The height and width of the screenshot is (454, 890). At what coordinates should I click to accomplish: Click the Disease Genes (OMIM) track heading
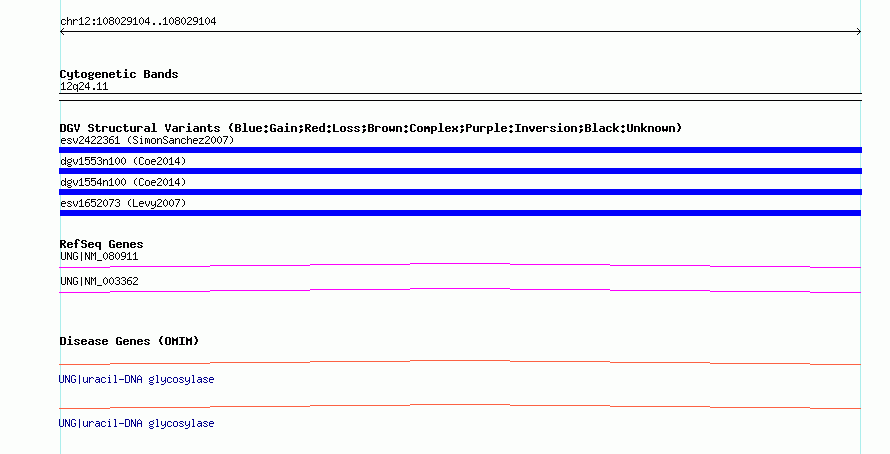click(129, 341)
